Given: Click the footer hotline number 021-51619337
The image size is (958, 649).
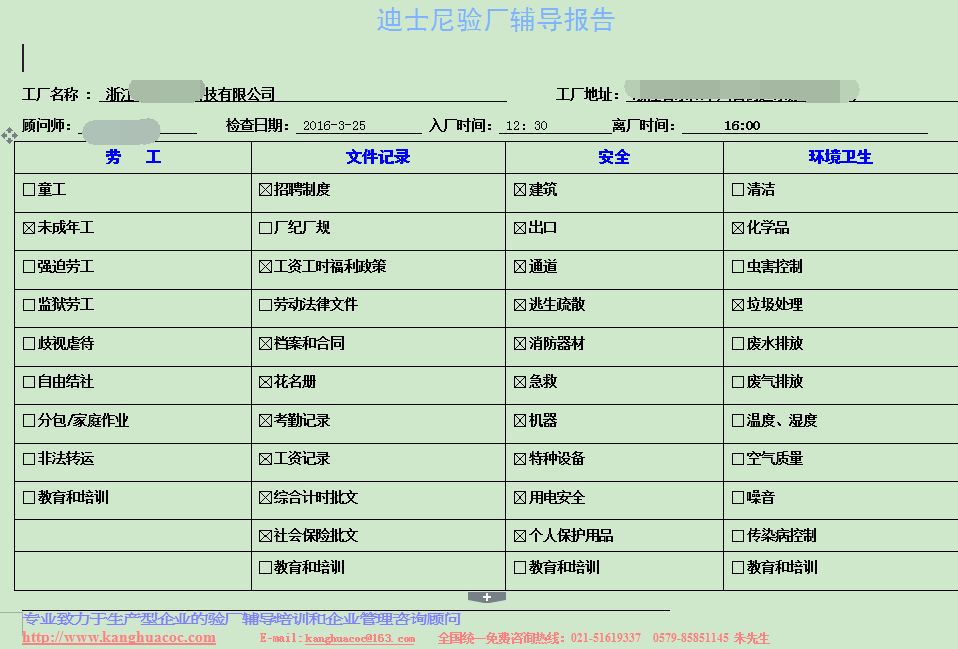Looking at the screenshot, I should click(x=606, y=639).
